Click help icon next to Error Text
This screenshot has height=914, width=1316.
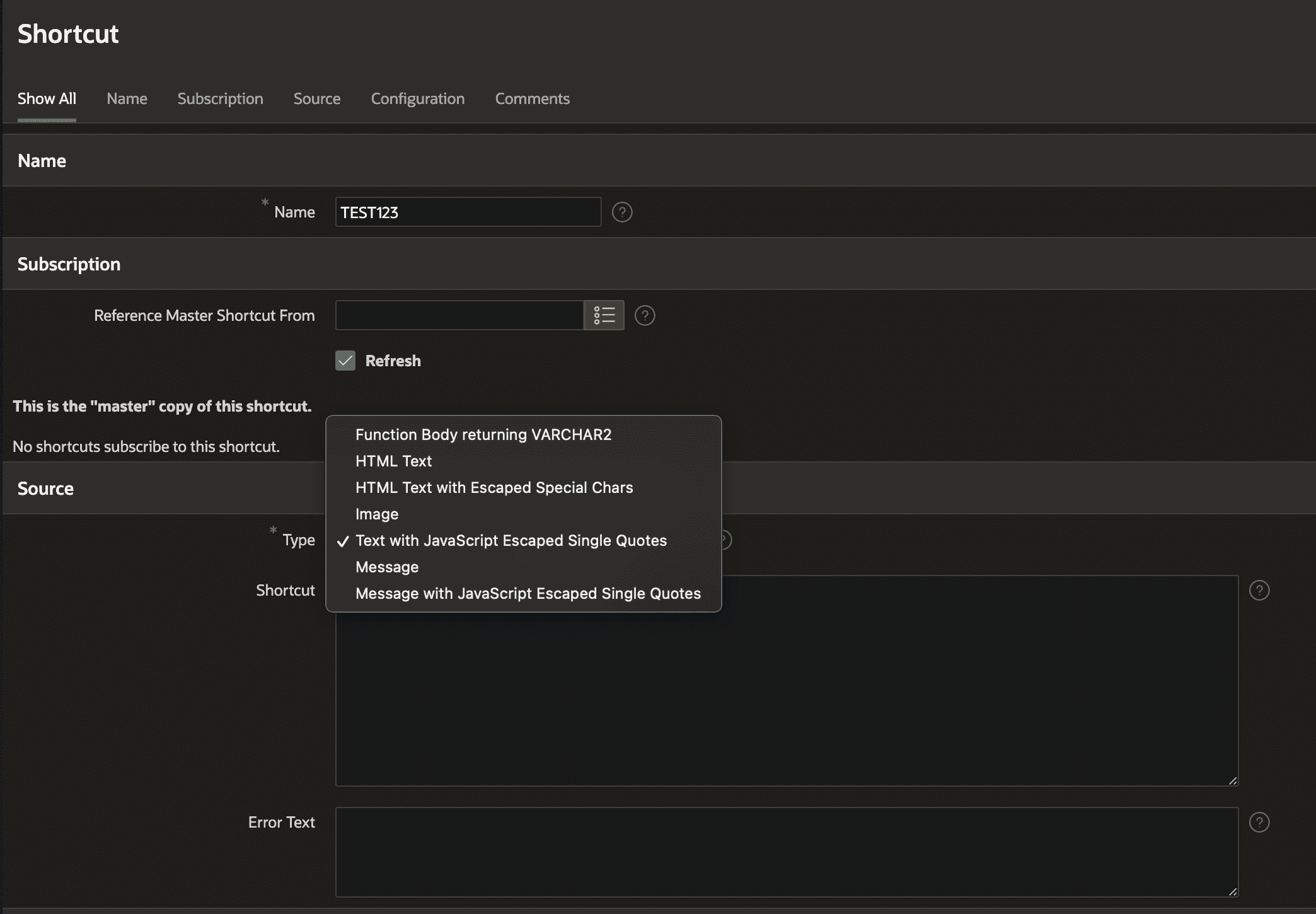1259,823
